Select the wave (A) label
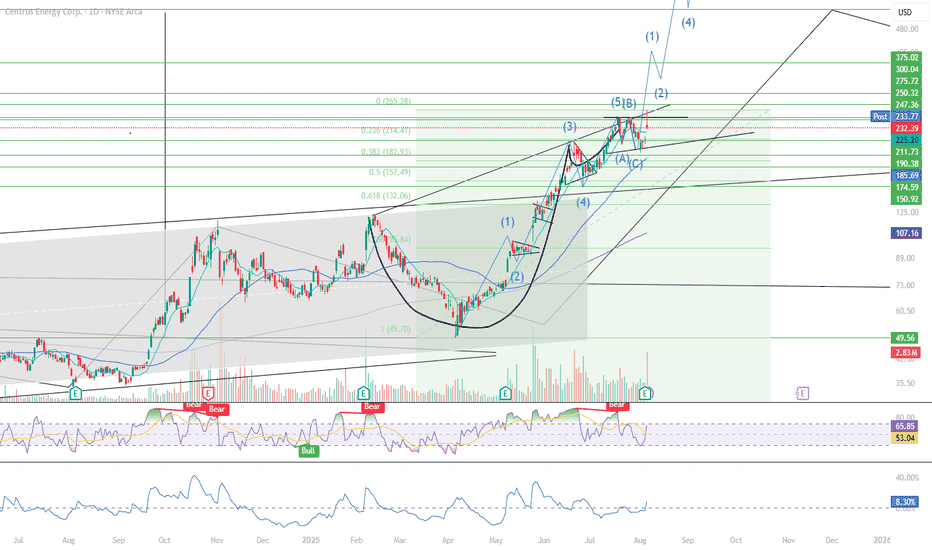The width and height of the screenshot is (932, 550). click(622, 159)
